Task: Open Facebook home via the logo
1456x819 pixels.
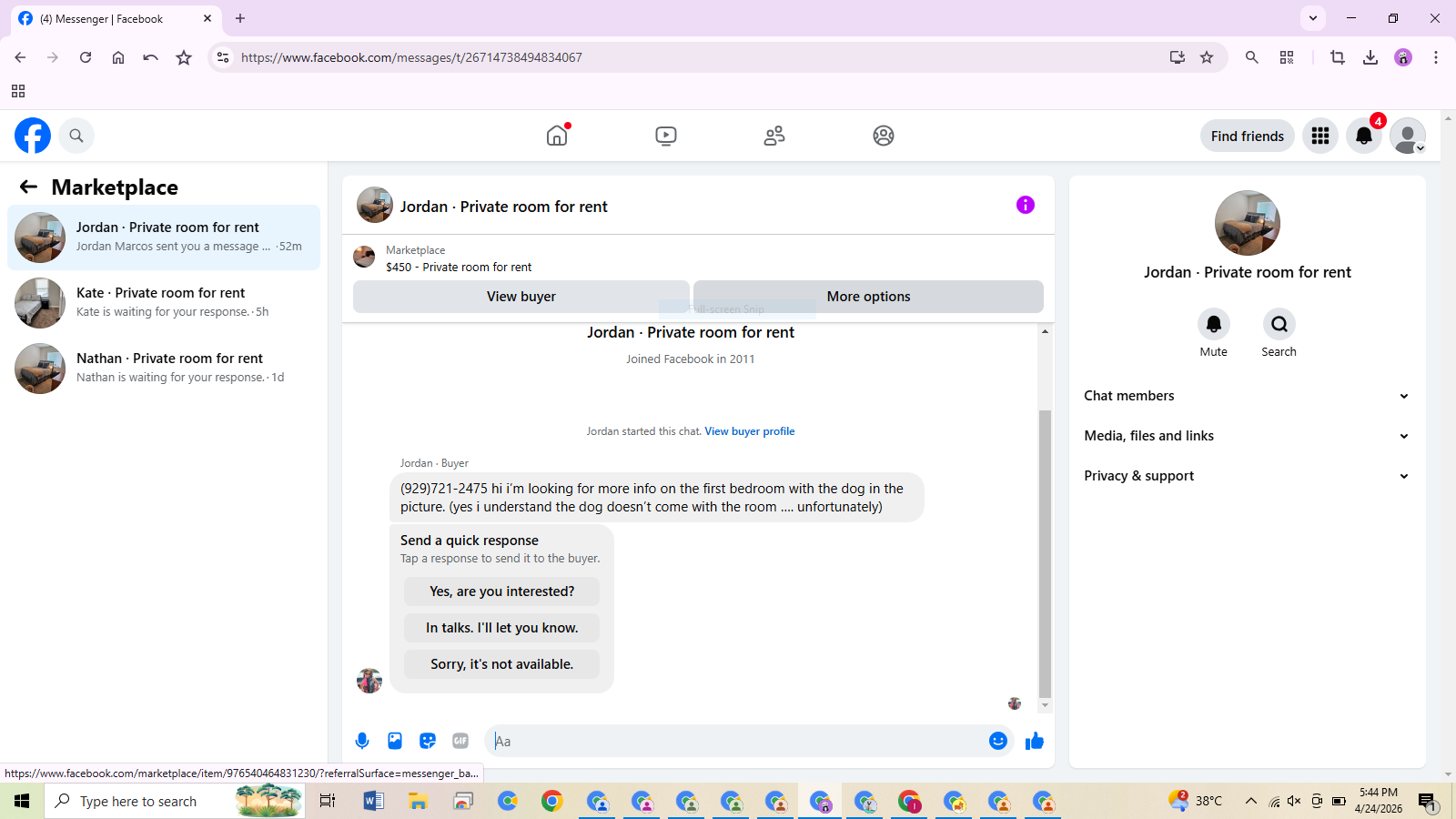Action: (33, 136)
